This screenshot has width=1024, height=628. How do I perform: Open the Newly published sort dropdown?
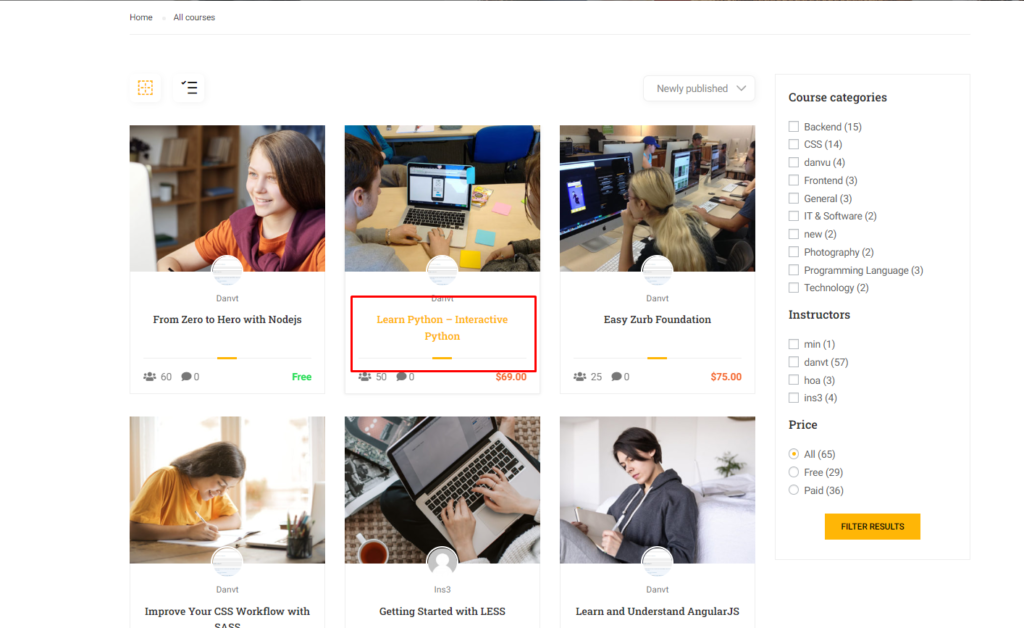699,89
